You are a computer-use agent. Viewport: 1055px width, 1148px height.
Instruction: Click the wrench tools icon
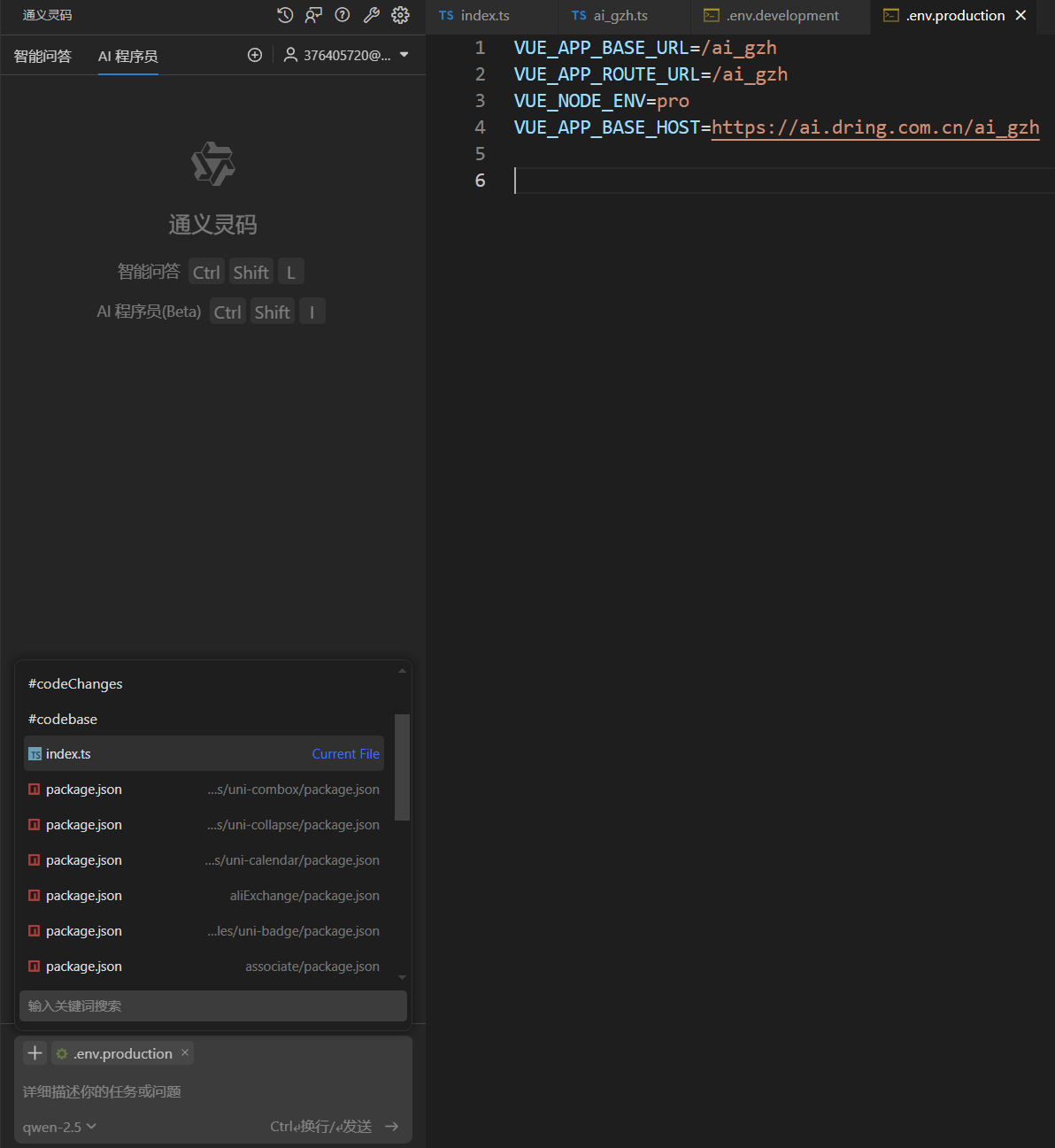[x=372, y=15]
